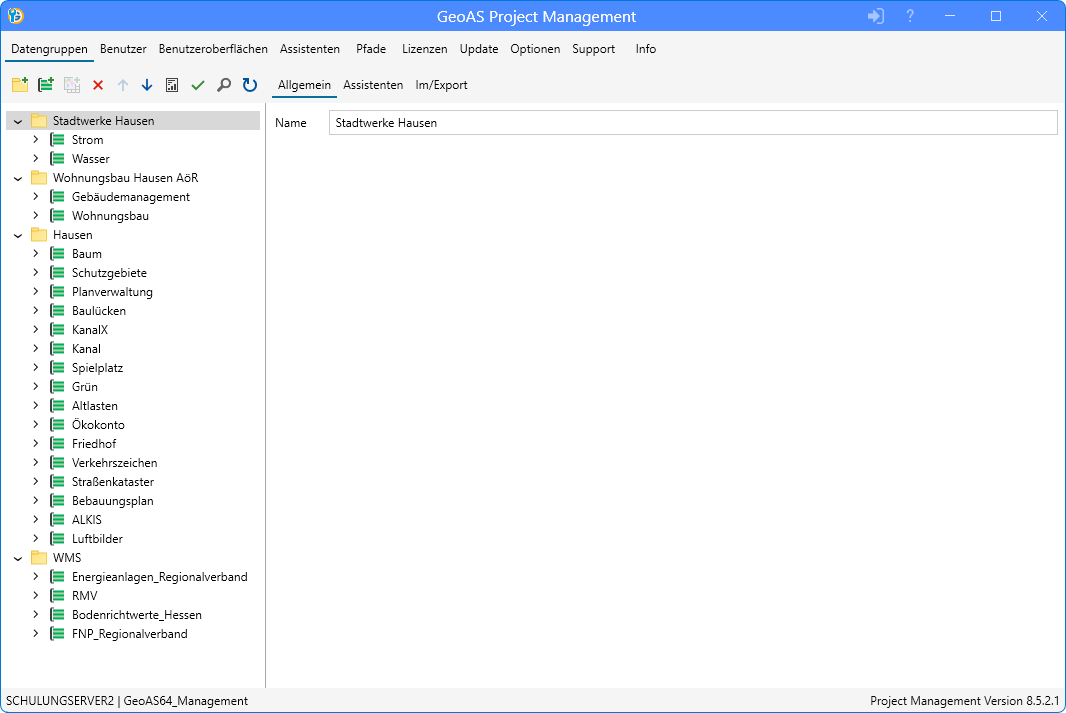Viewport: 1066px width, 713px height.
Task: Click the green checkmark toolbar icon
Action: [x=198, y=85]
